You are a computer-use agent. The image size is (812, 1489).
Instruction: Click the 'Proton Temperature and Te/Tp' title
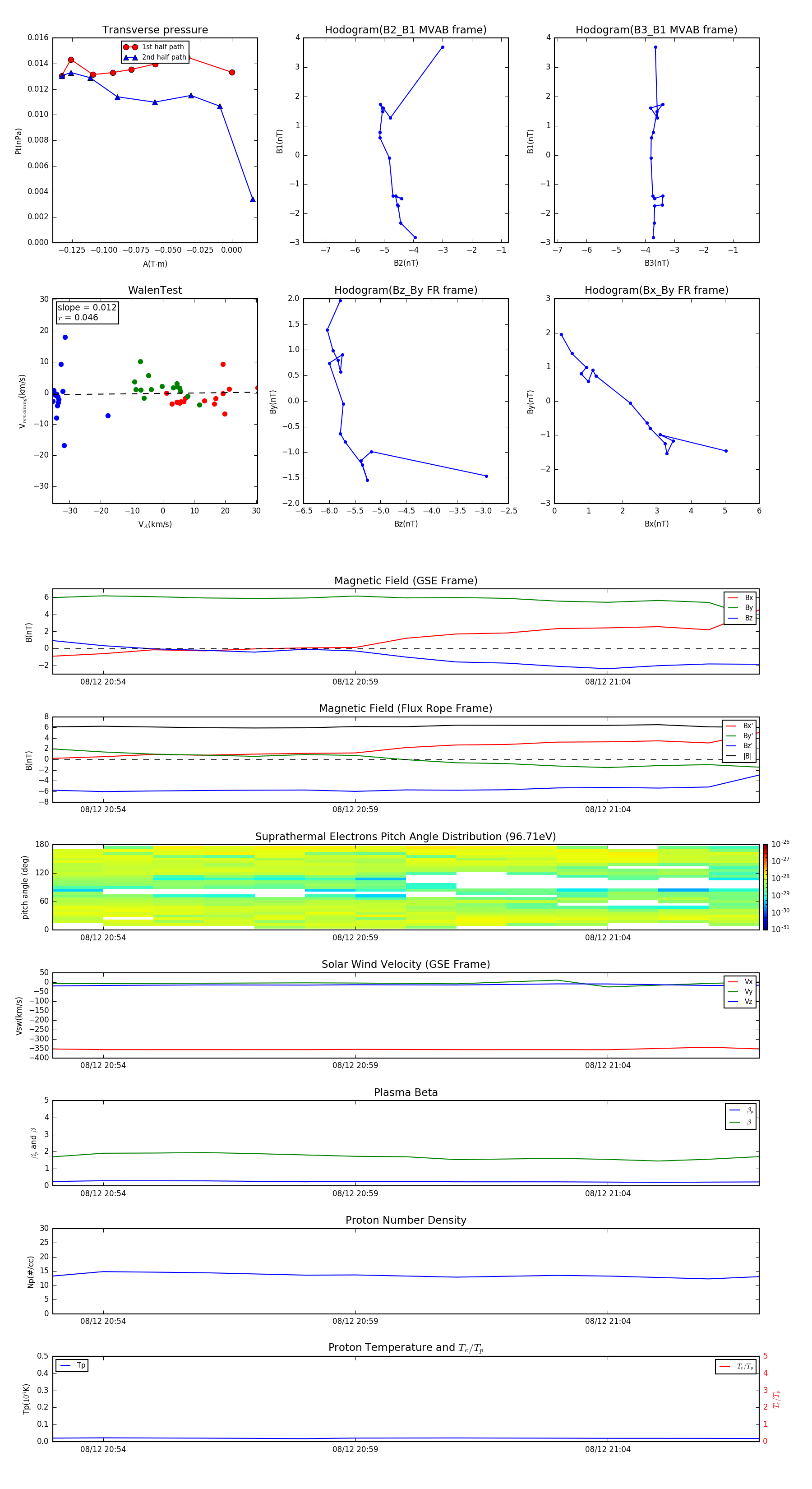pyautogui.click(x=406, y=1348)
